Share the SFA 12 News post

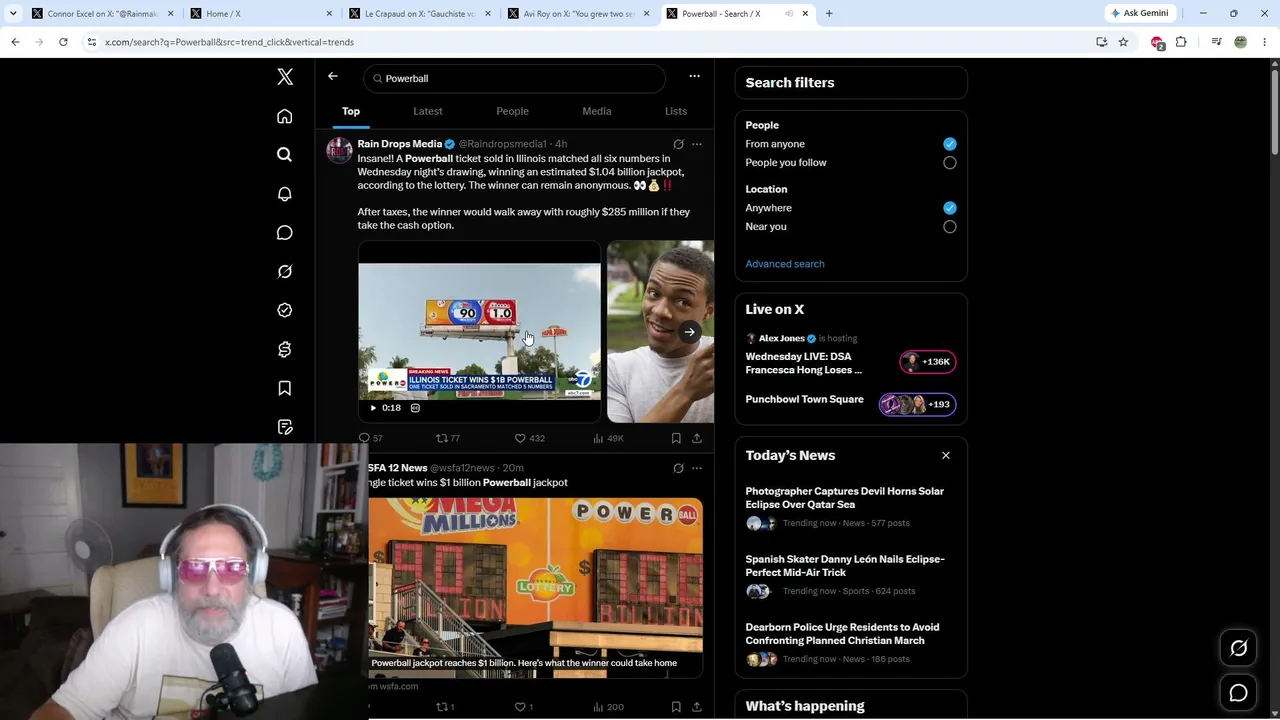[x=697, y=707]
